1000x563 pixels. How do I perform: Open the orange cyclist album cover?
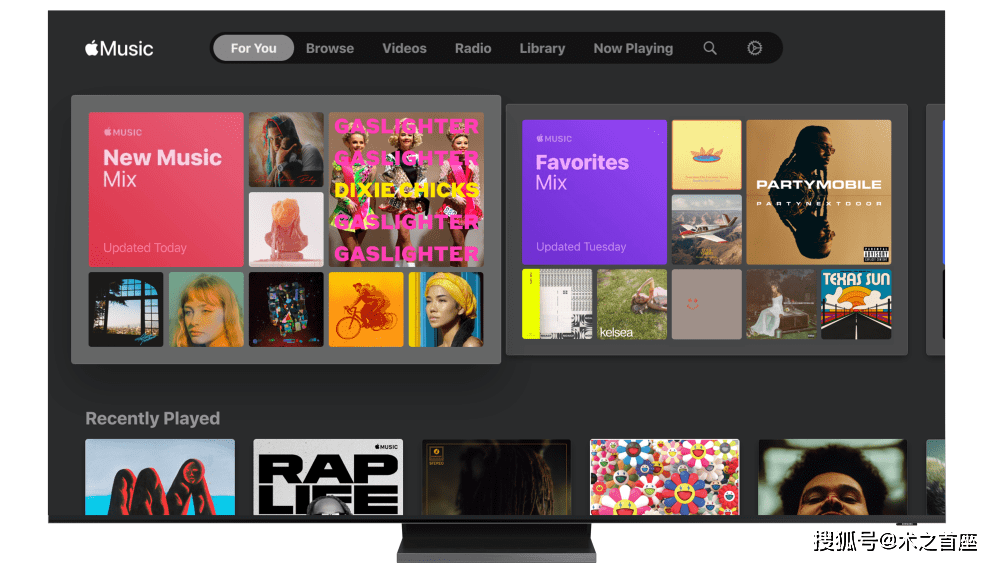(366, 310)
